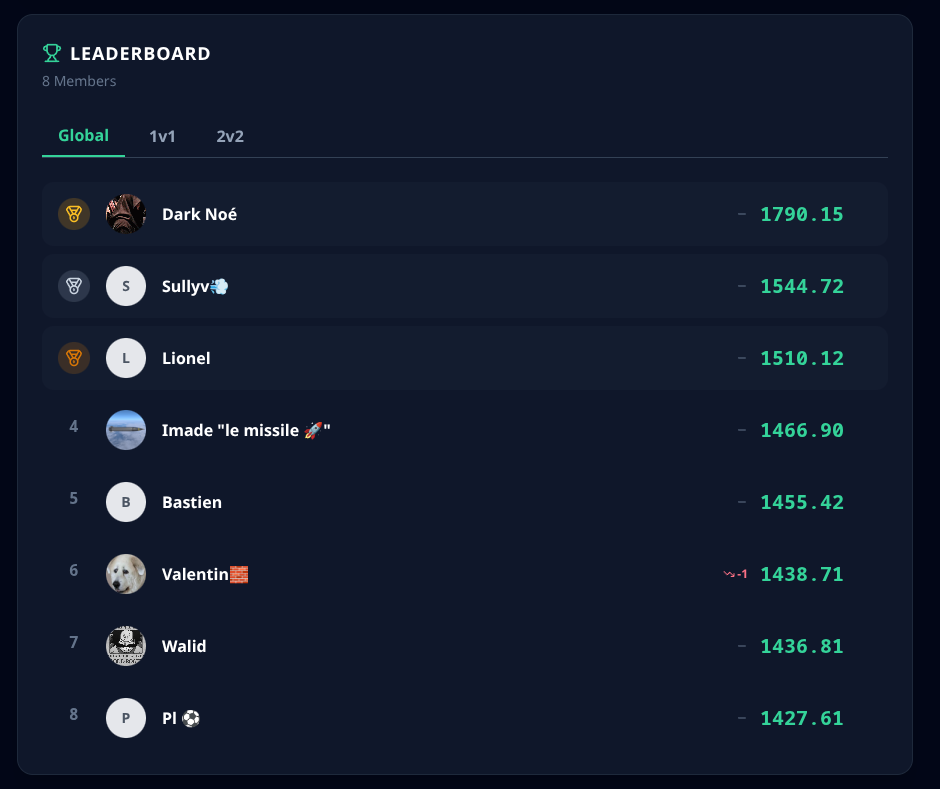This screenshot has height=789, width=940.
Task: Click the Leaderboard trophy icon
Action: (x=52, y=53)
